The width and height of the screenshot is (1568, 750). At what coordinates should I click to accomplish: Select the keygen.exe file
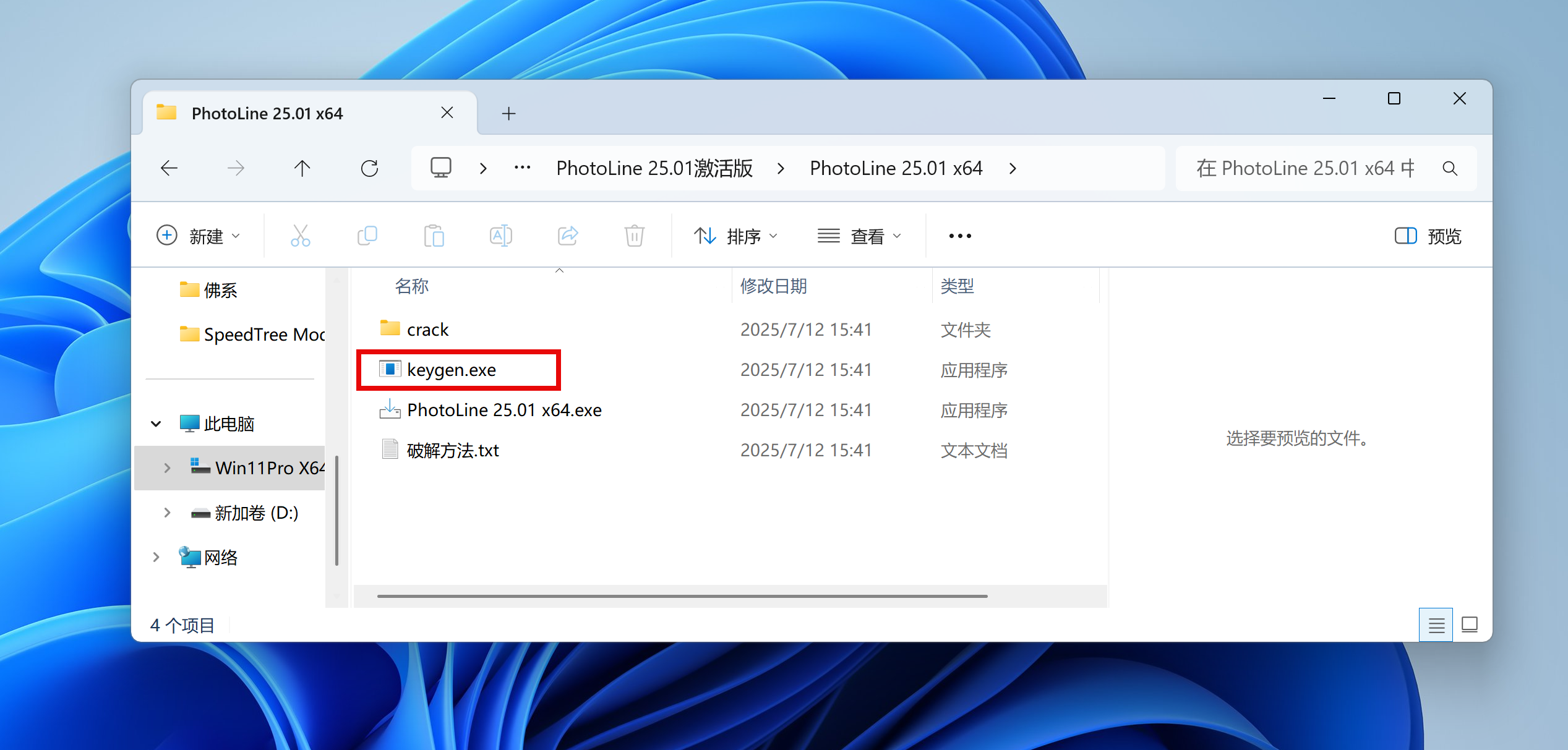coord(451,370)
